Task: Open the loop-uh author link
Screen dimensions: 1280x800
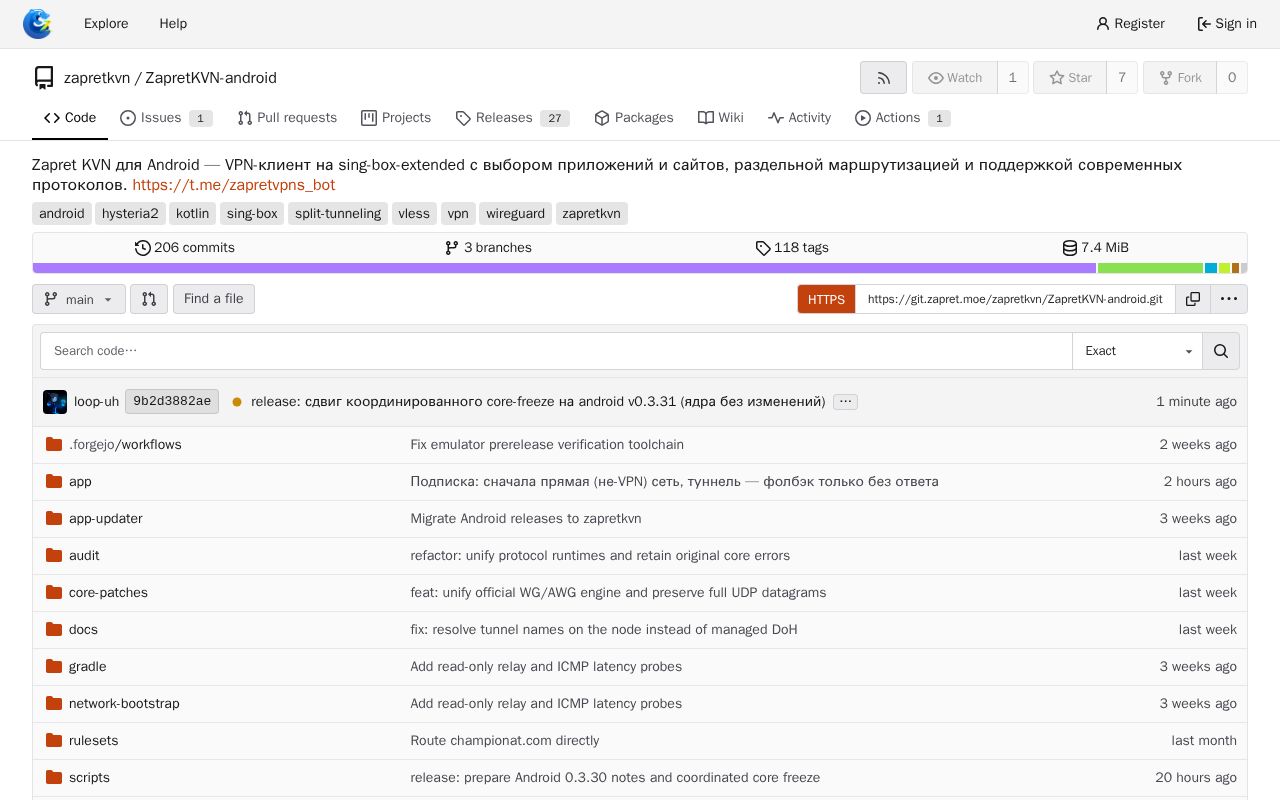Action: 96,402
